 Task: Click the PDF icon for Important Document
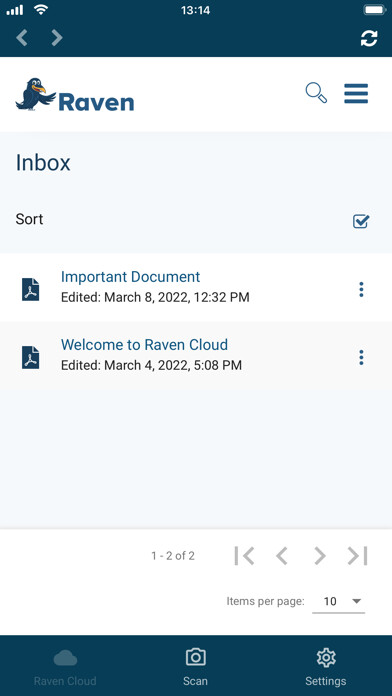[31, 289]
